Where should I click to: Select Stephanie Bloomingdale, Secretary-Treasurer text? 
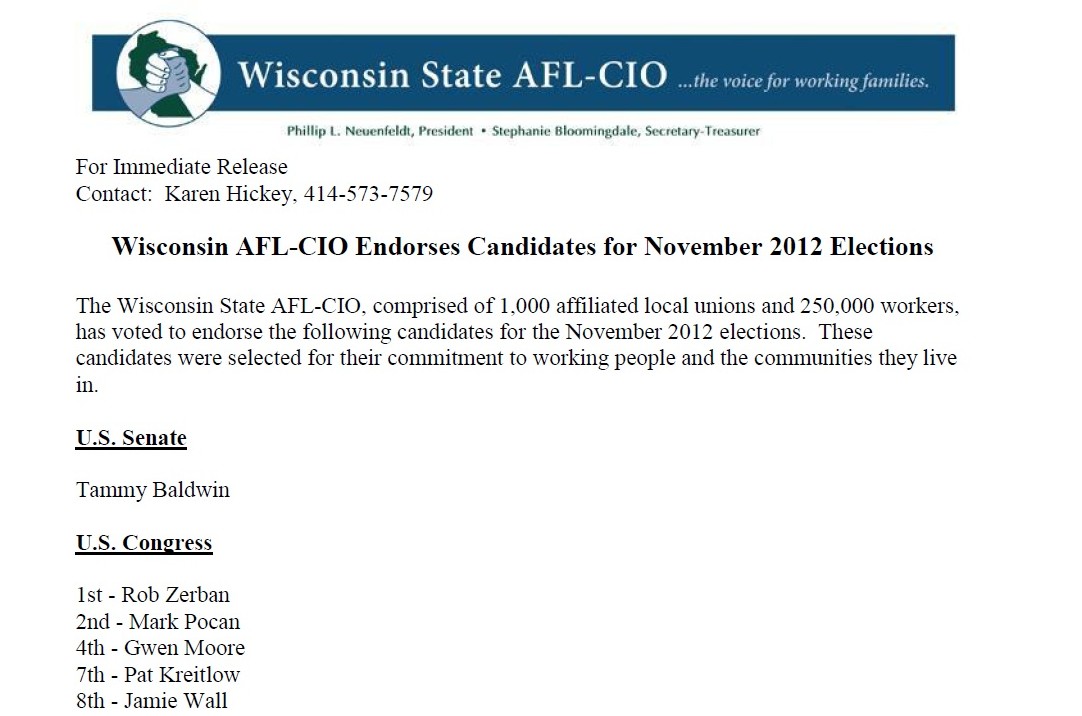click(x=626, y=131)
